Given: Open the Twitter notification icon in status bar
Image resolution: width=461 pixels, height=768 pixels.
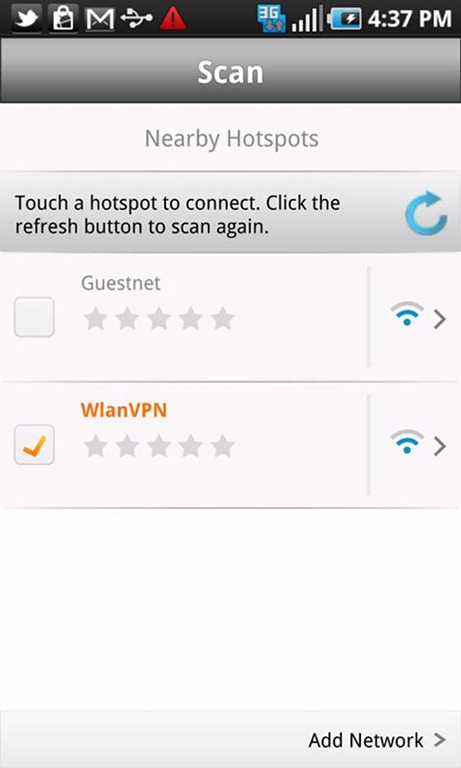Looking at the screenshot, I should tap(27, 19).
